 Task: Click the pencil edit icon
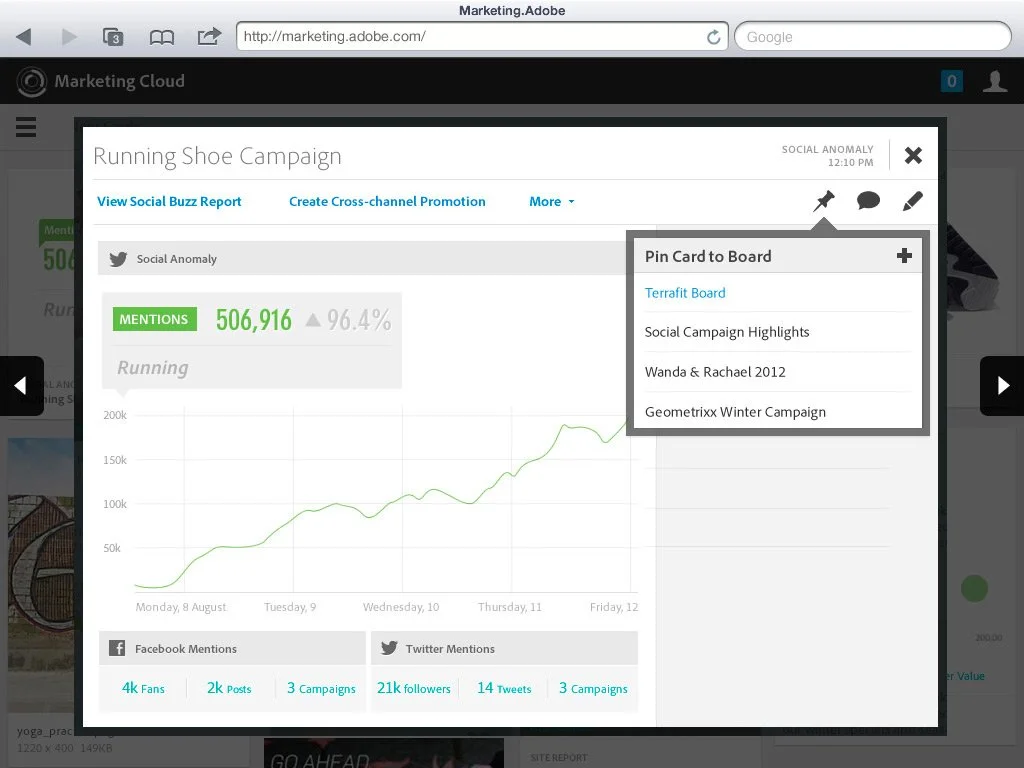912,201
